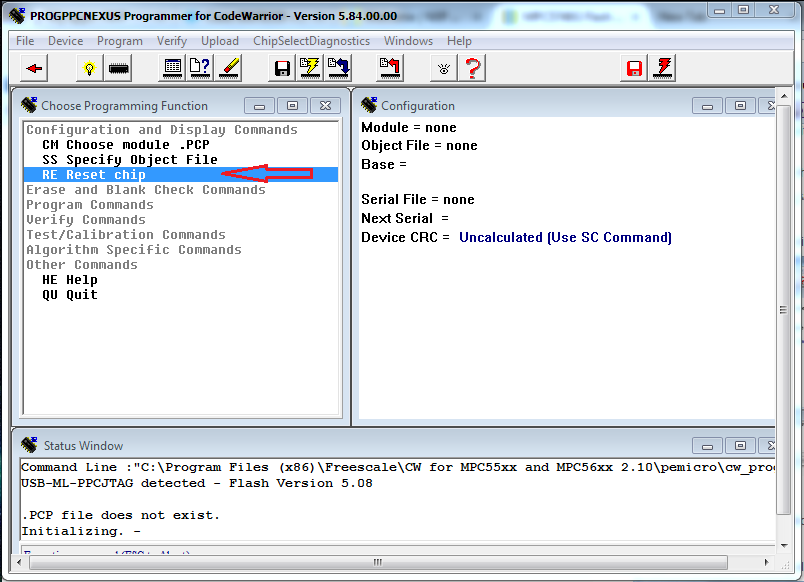Click the yellow lightning program icon
This screenshot has width=804, height=582.
pos(310,68)
